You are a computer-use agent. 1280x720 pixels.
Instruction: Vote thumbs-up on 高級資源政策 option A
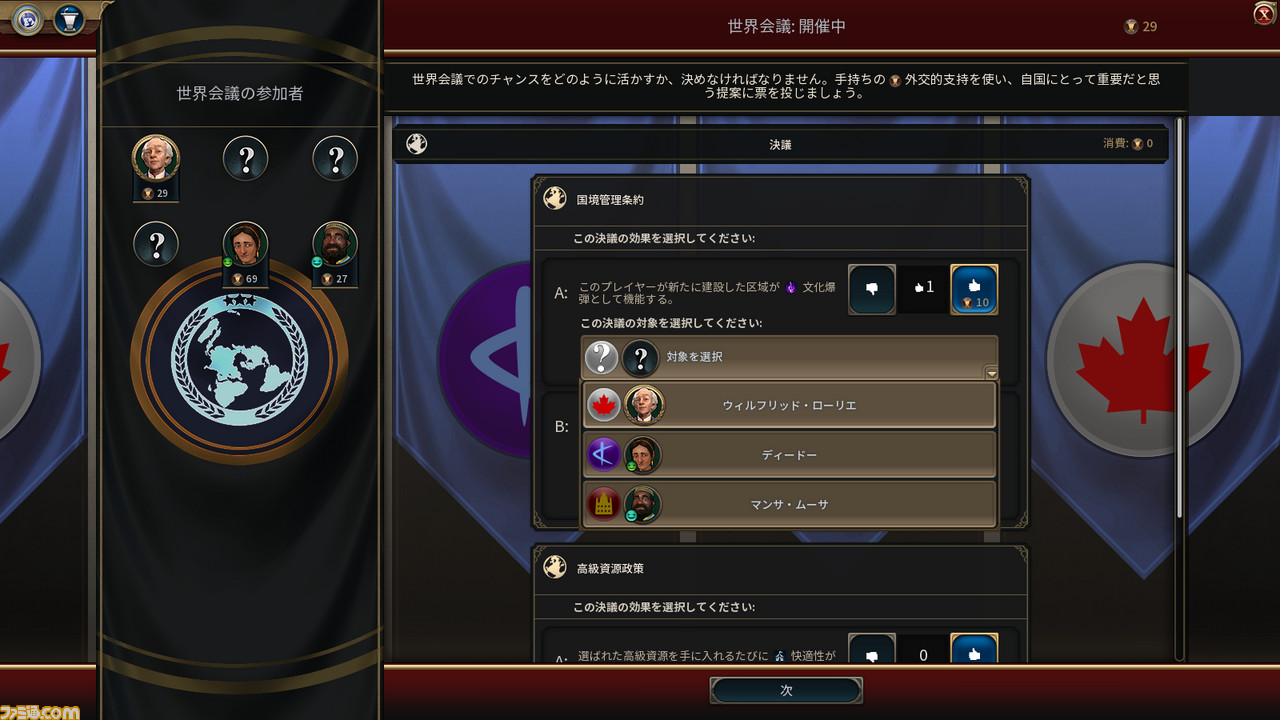pos(974,650)
